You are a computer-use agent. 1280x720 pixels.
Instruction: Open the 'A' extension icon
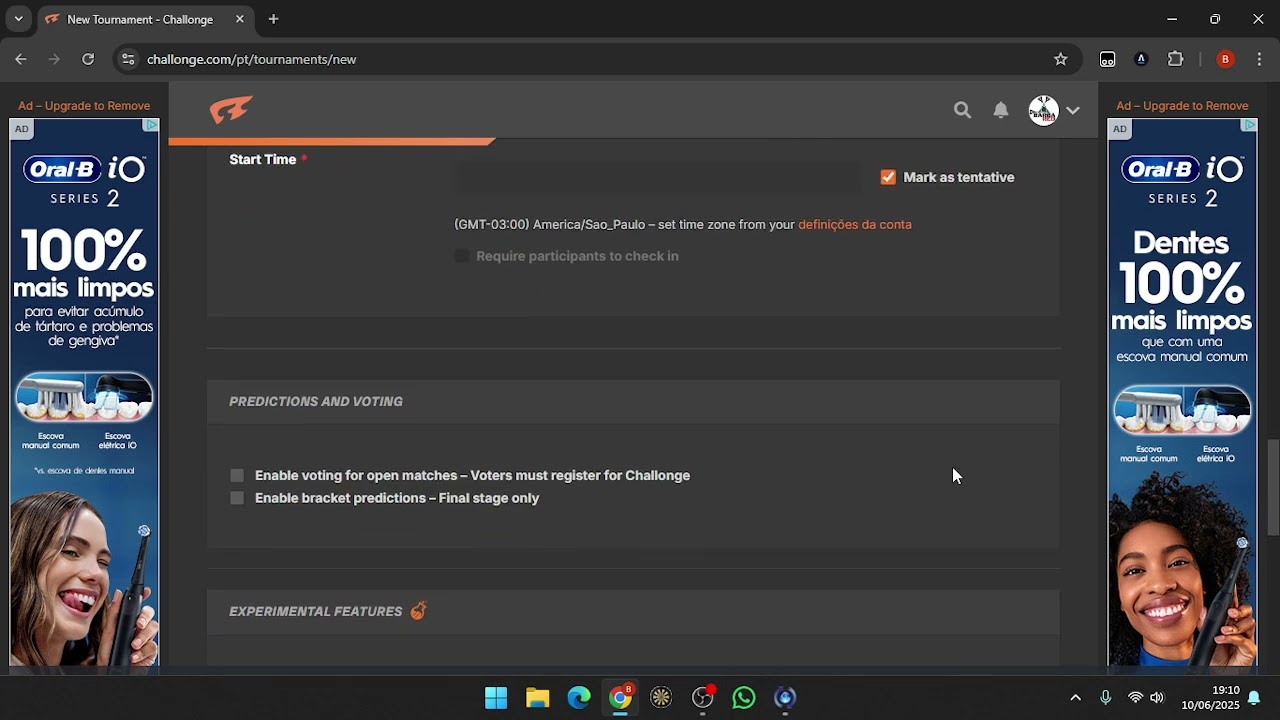(1141, 59)
